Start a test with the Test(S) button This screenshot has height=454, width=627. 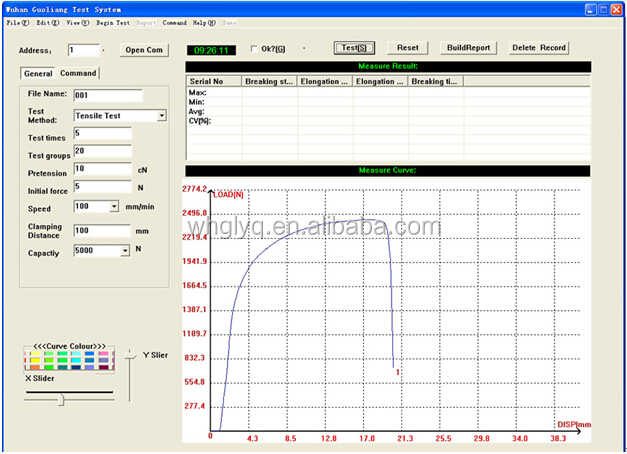pos(354,48)
